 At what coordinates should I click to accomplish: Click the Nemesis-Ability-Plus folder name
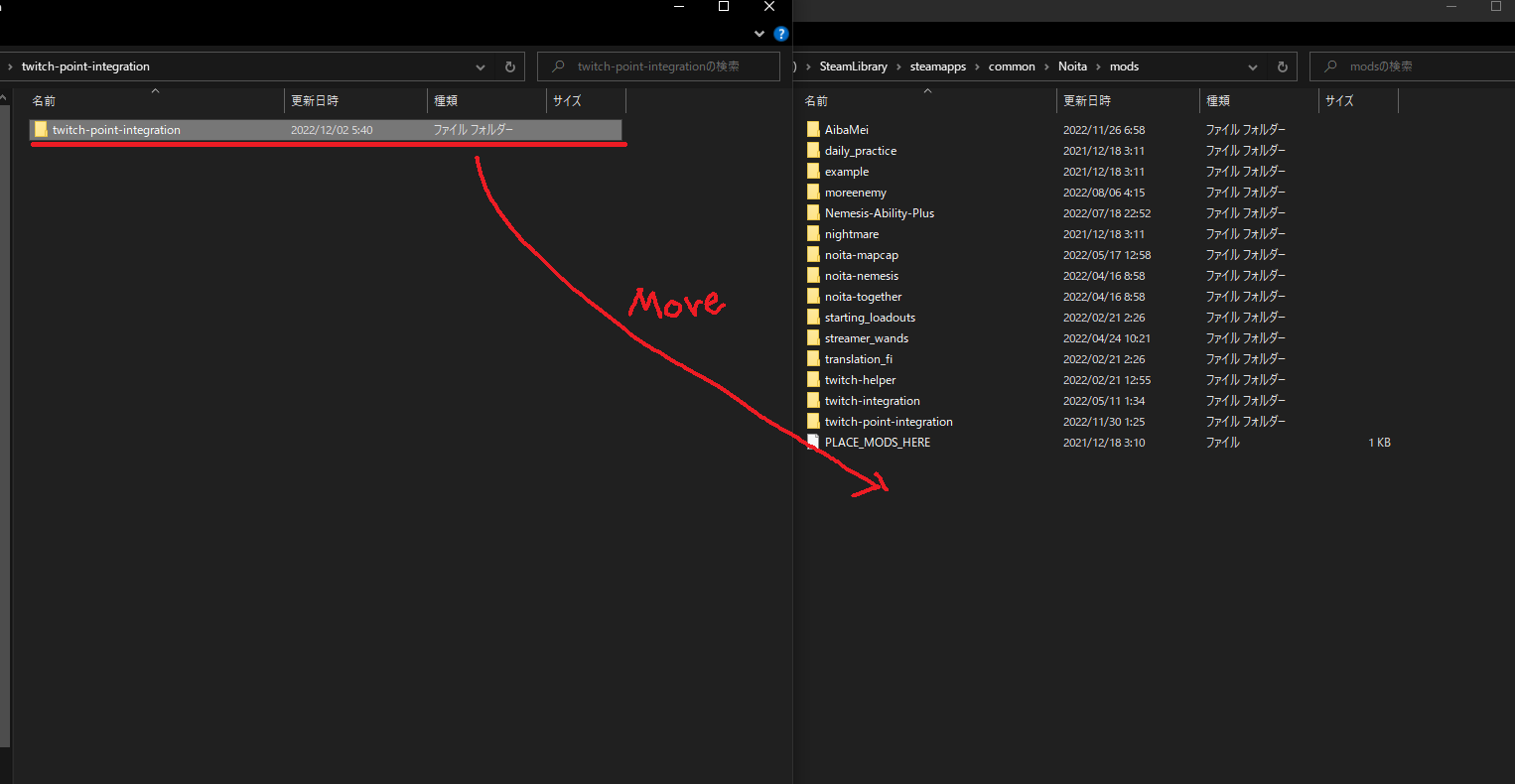click(880, 213)
